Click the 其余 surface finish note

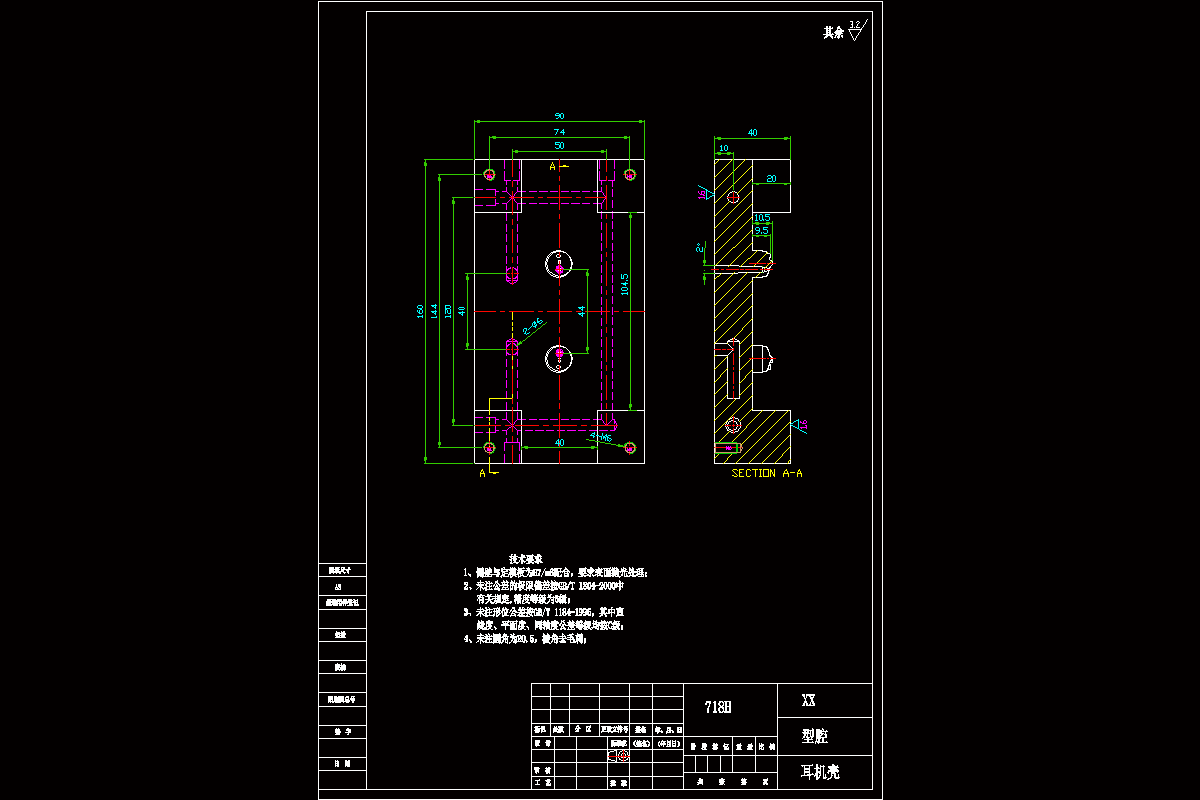(x=833, y=33)
